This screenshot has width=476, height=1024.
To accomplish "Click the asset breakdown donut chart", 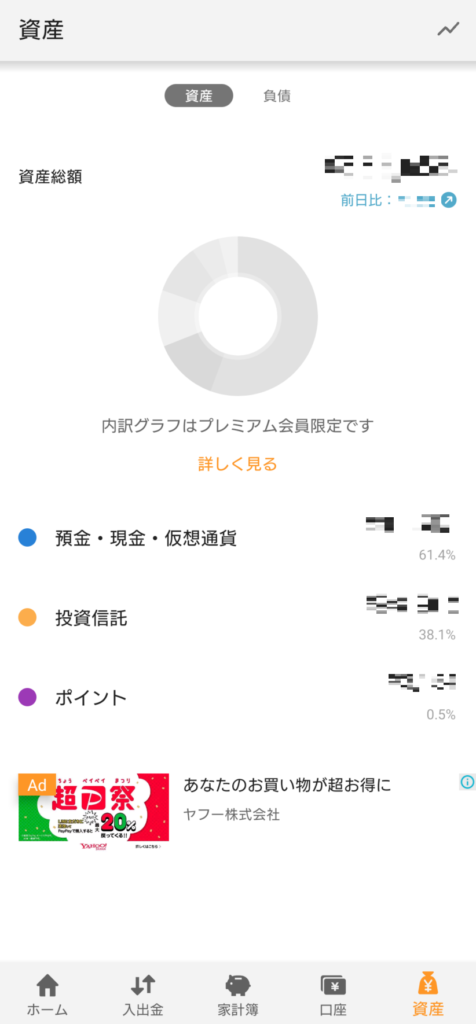I will coord(238,316).
